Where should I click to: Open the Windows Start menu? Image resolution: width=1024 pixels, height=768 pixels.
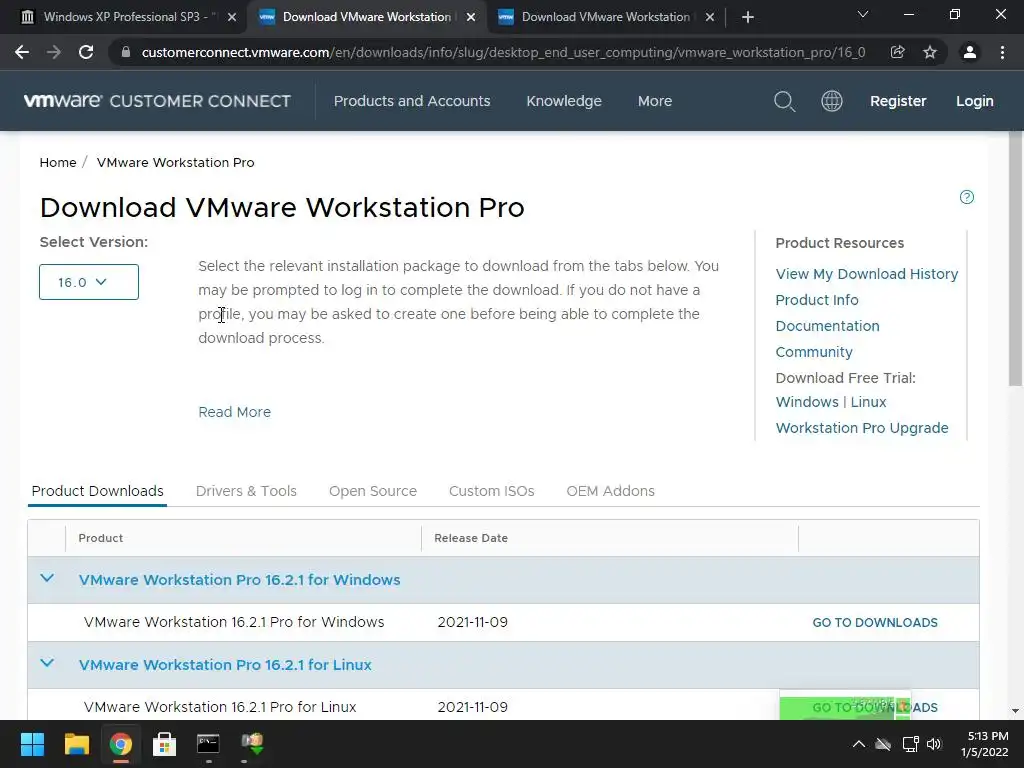tap(32, 744)
